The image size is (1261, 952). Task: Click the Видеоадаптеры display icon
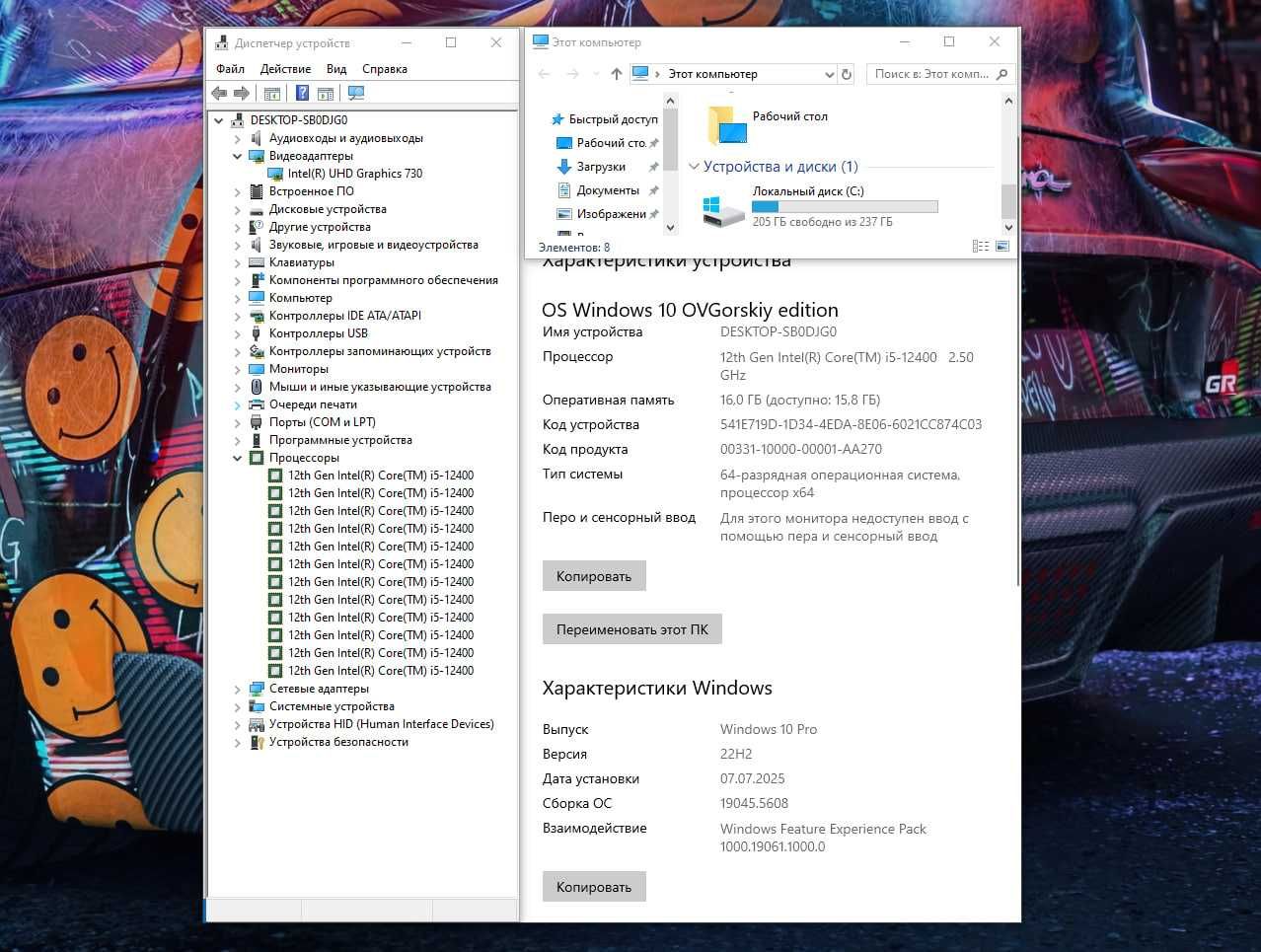[x=257, y=156]
